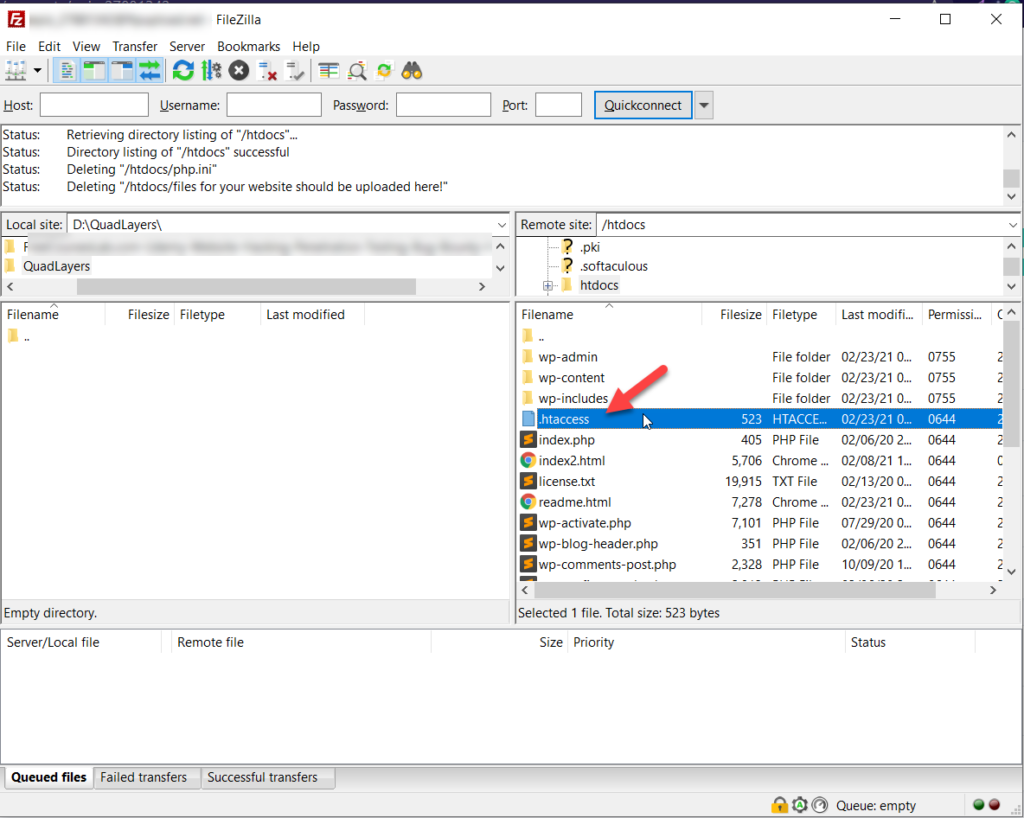Open the Site Manager icon

(16, 71)
